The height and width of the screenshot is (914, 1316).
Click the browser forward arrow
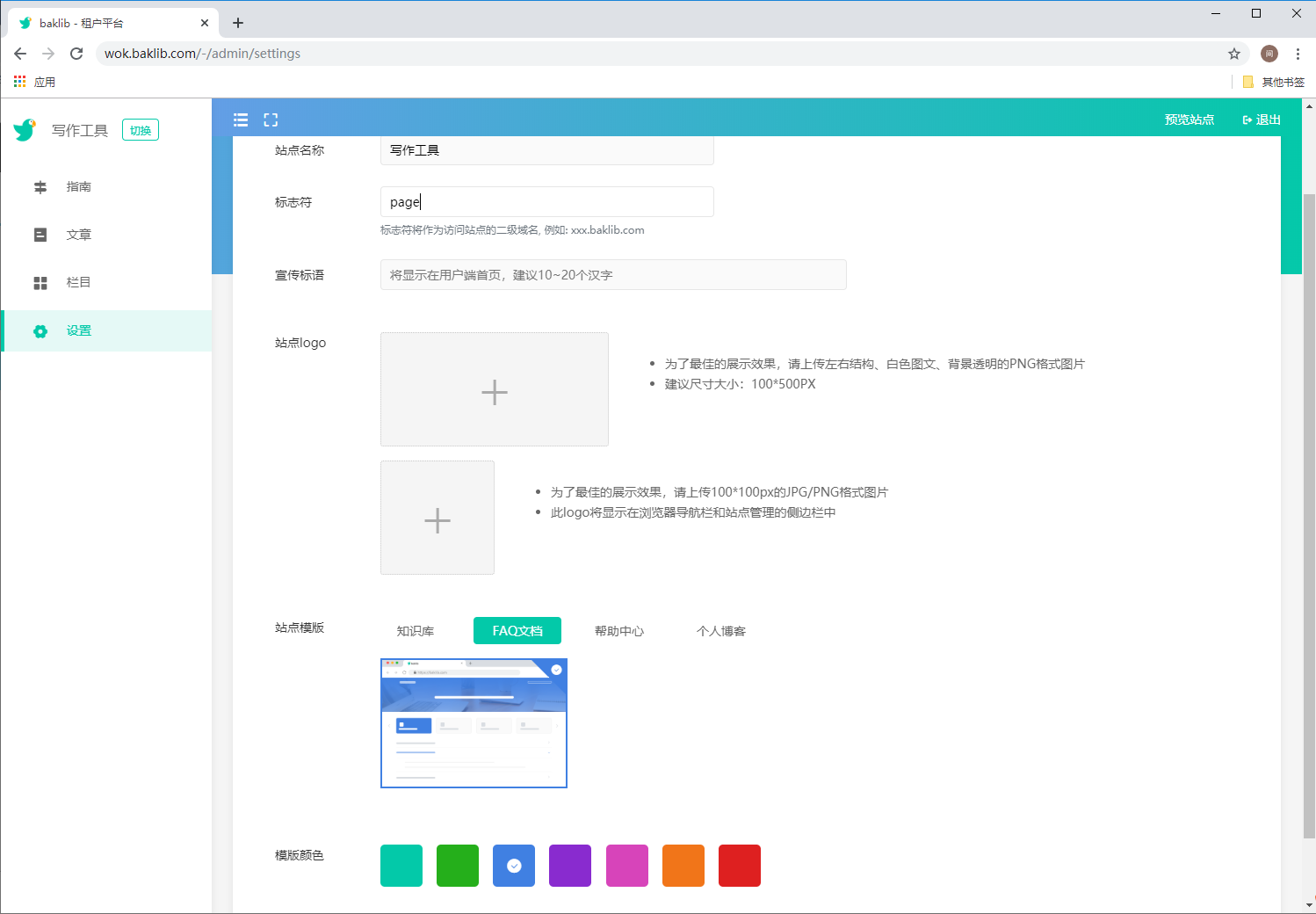click(48, 54)
